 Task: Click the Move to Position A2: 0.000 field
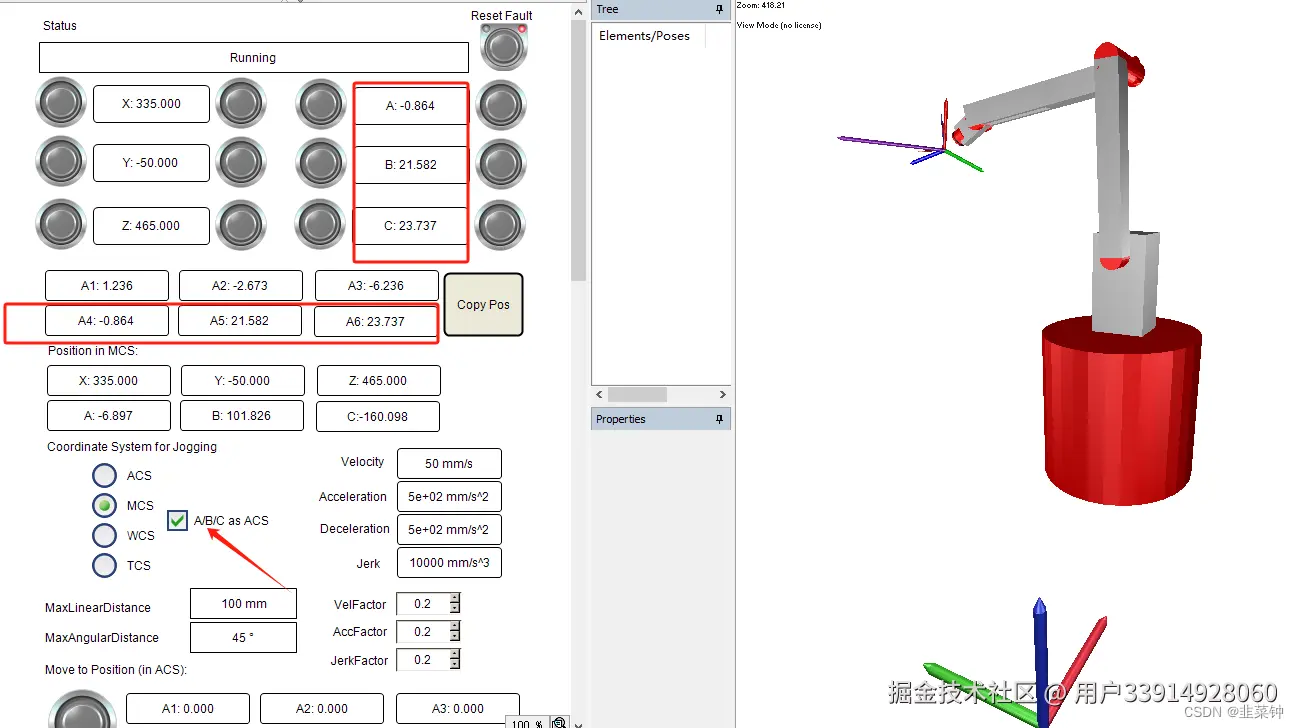click(322, 709)
